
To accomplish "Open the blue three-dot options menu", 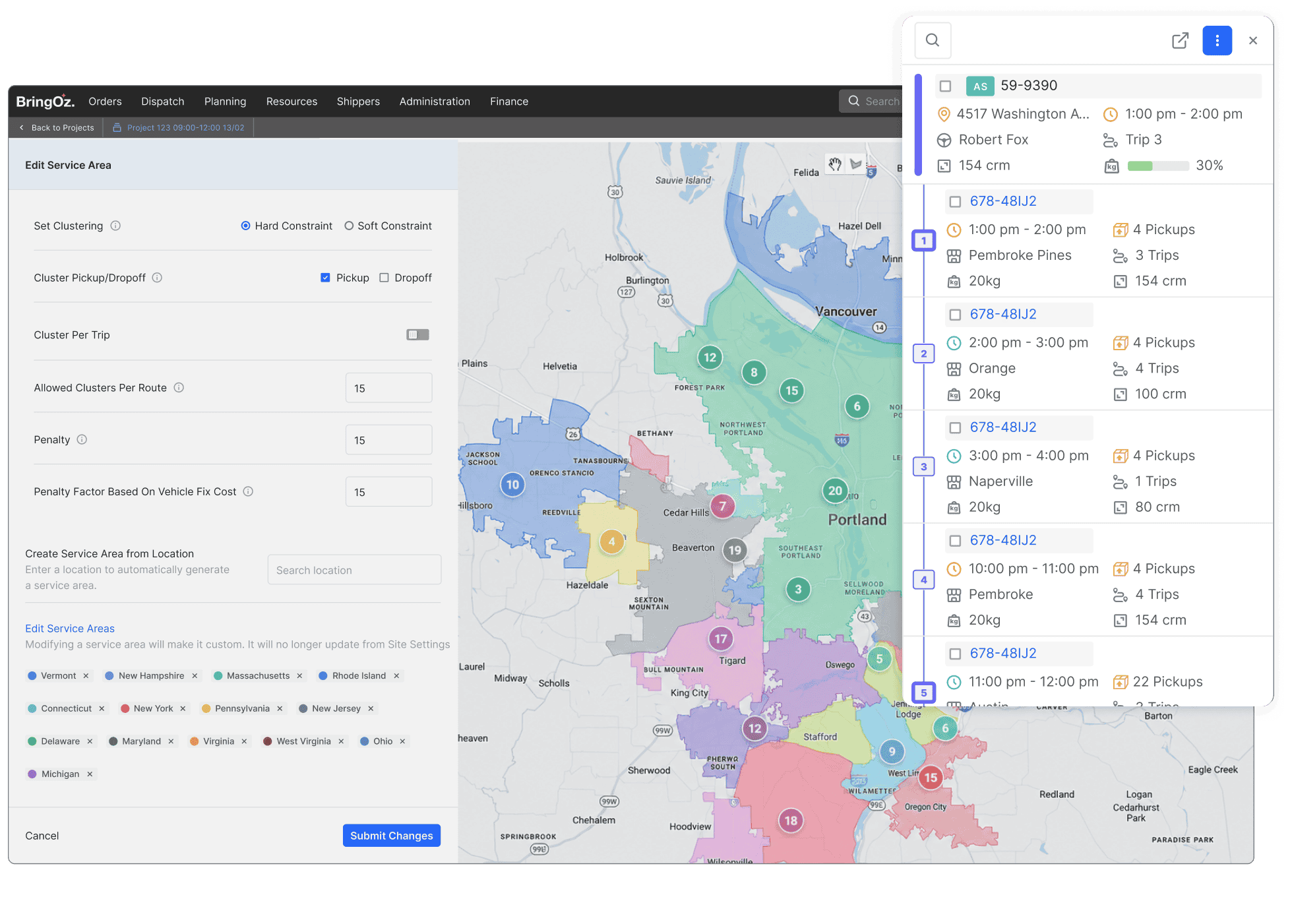I will pos(1217,40).
